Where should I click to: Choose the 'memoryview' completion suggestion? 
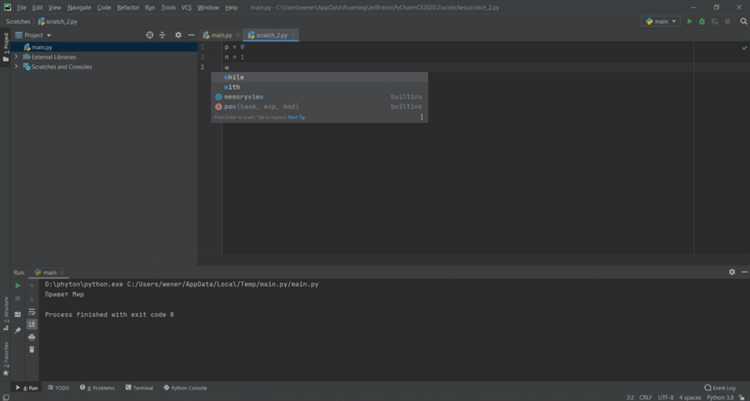319,97
